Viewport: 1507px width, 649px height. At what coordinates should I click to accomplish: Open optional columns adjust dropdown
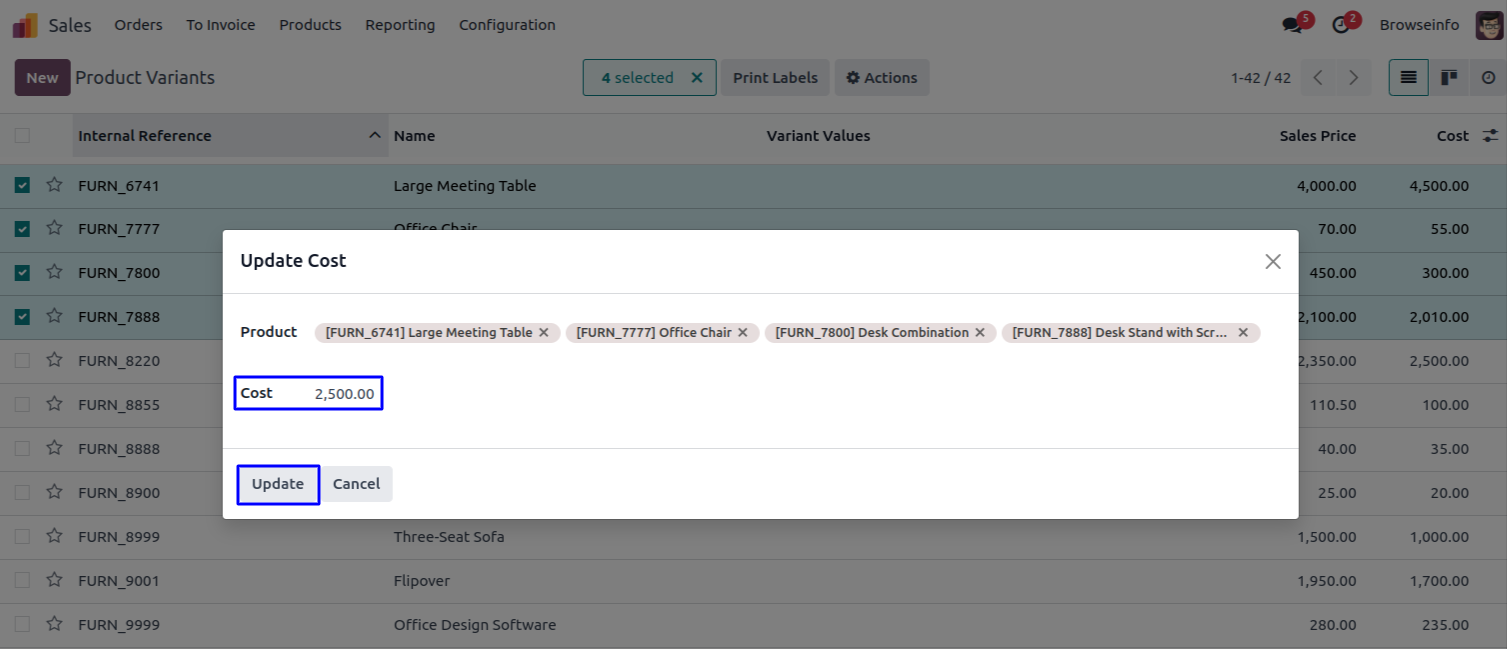point(1490,136)
